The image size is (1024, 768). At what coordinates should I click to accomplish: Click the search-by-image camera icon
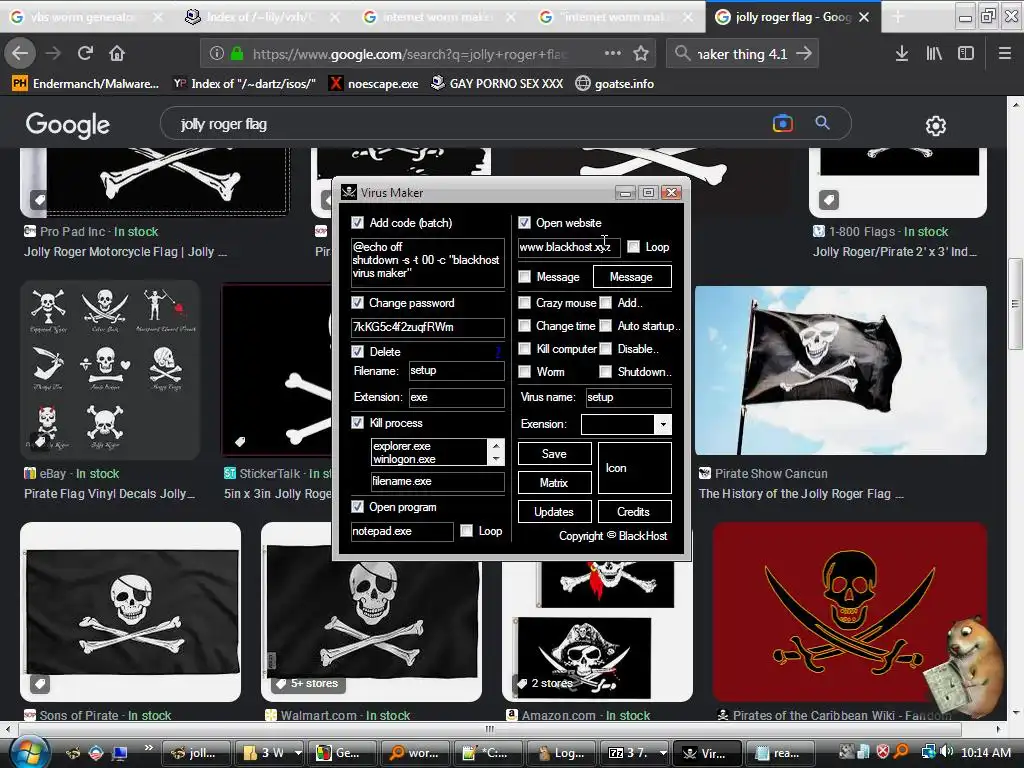click(782, 123)
